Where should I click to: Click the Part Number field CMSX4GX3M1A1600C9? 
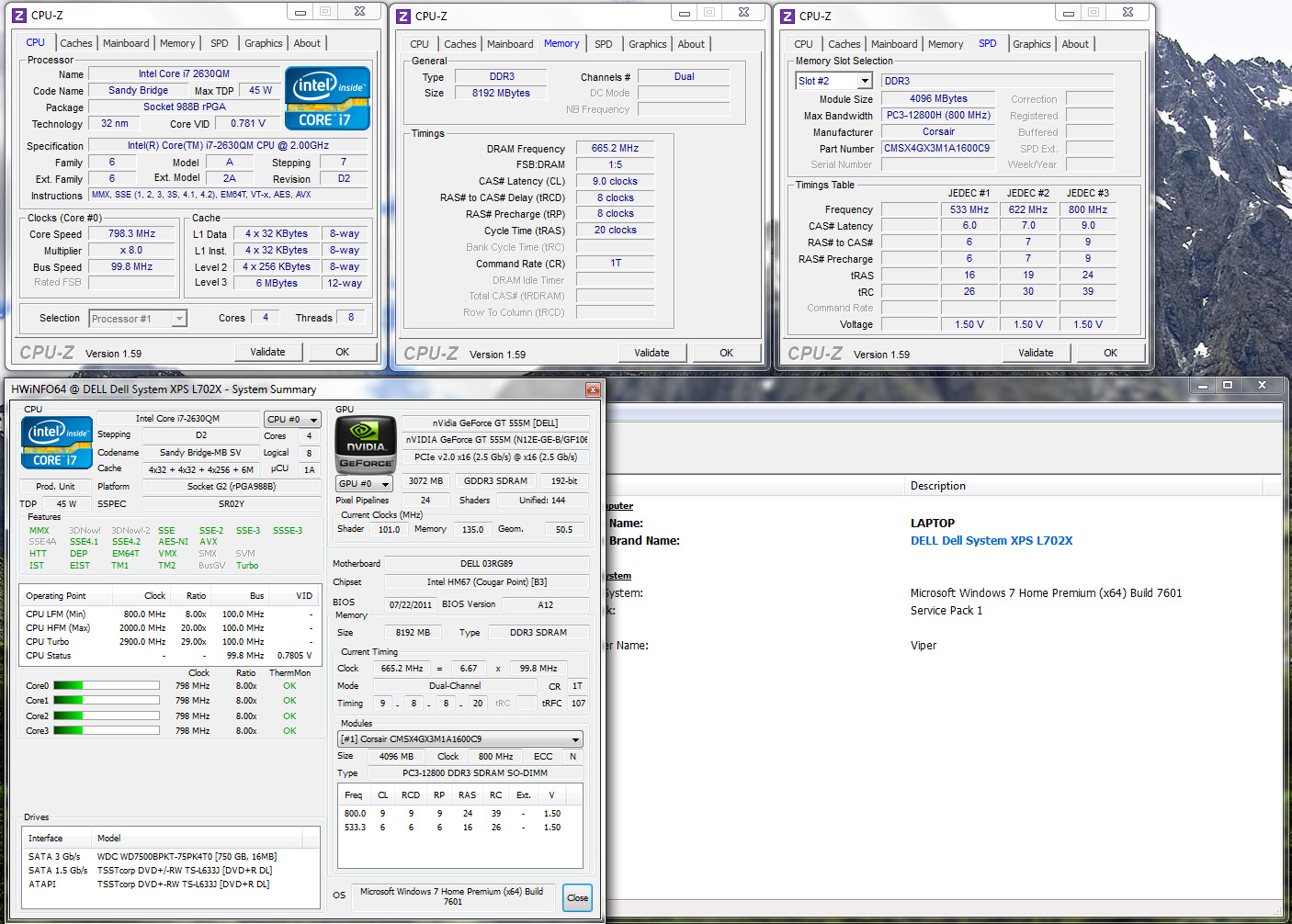pos(937,148)
